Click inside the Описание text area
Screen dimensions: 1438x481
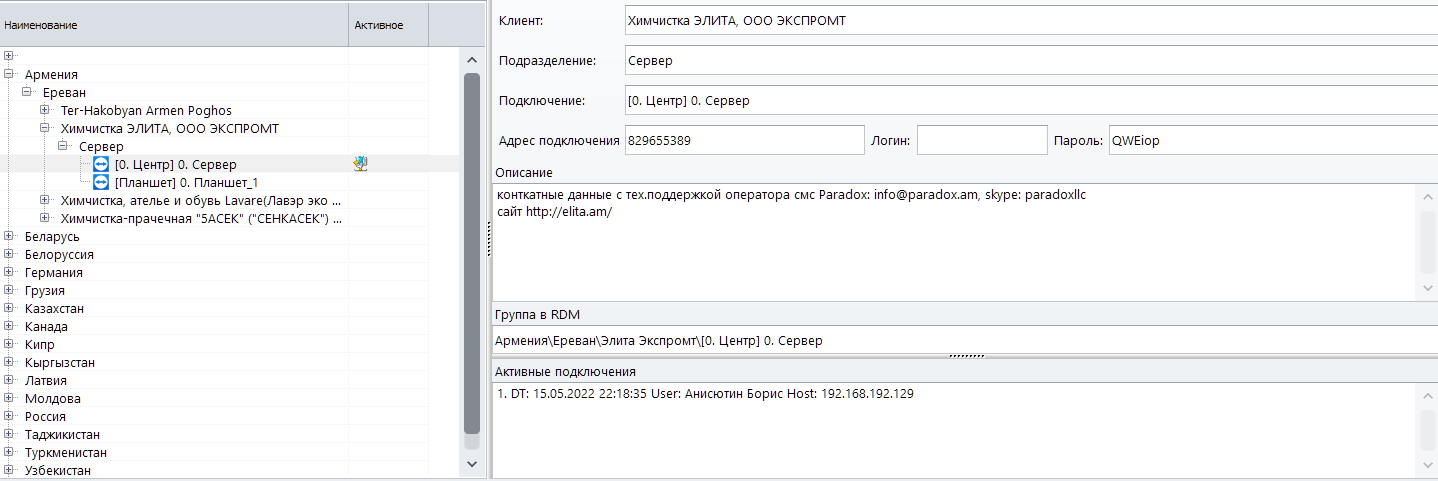(956, 241)
